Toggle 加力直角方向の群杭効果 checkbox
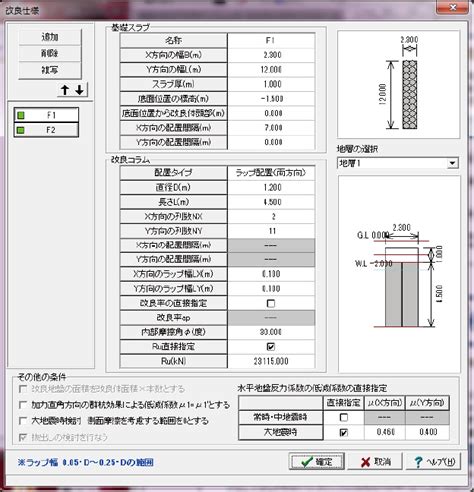 click(x=23, y=405)
